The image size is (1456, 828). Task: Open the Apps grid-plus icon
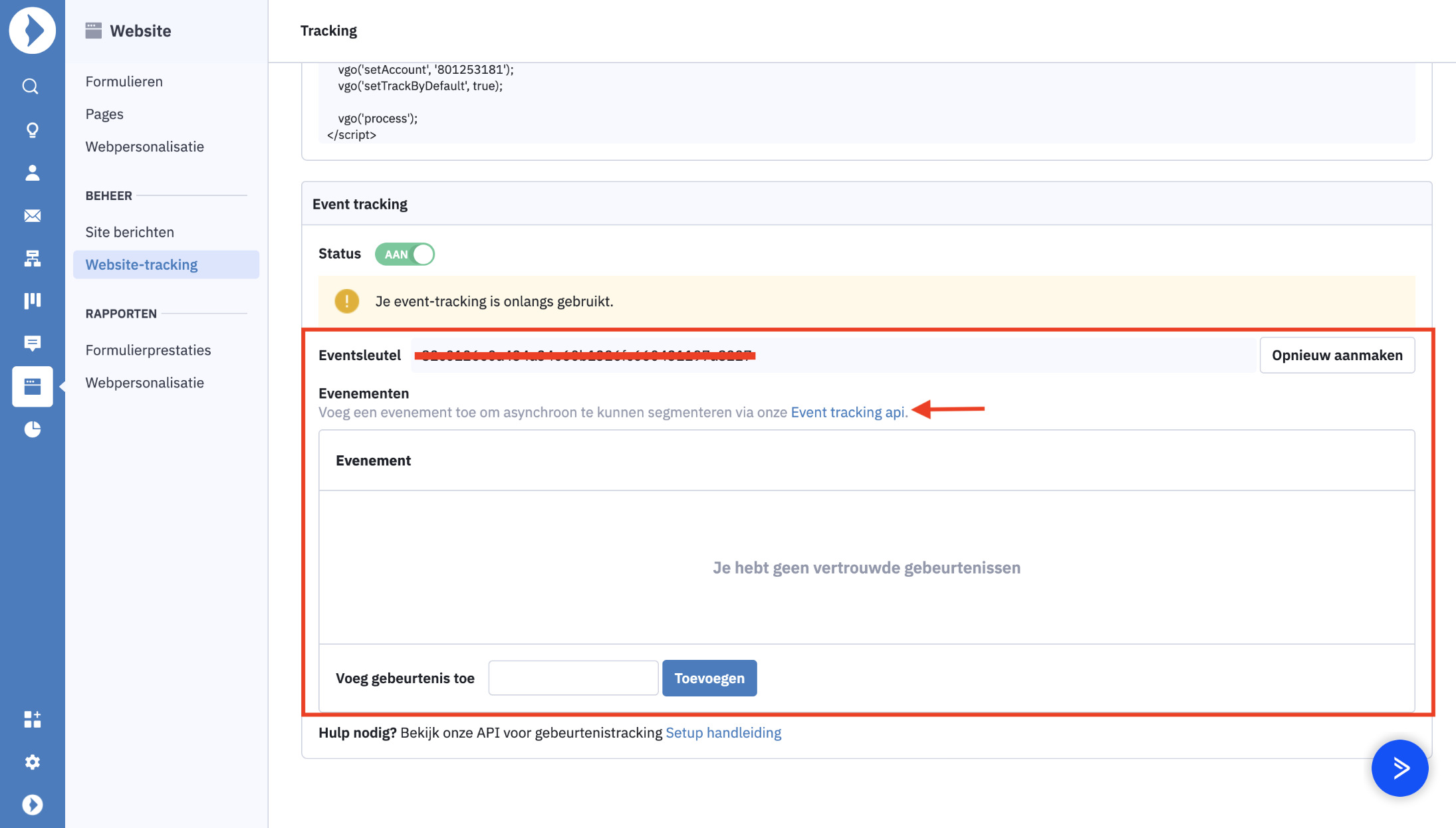coord(32,719)
